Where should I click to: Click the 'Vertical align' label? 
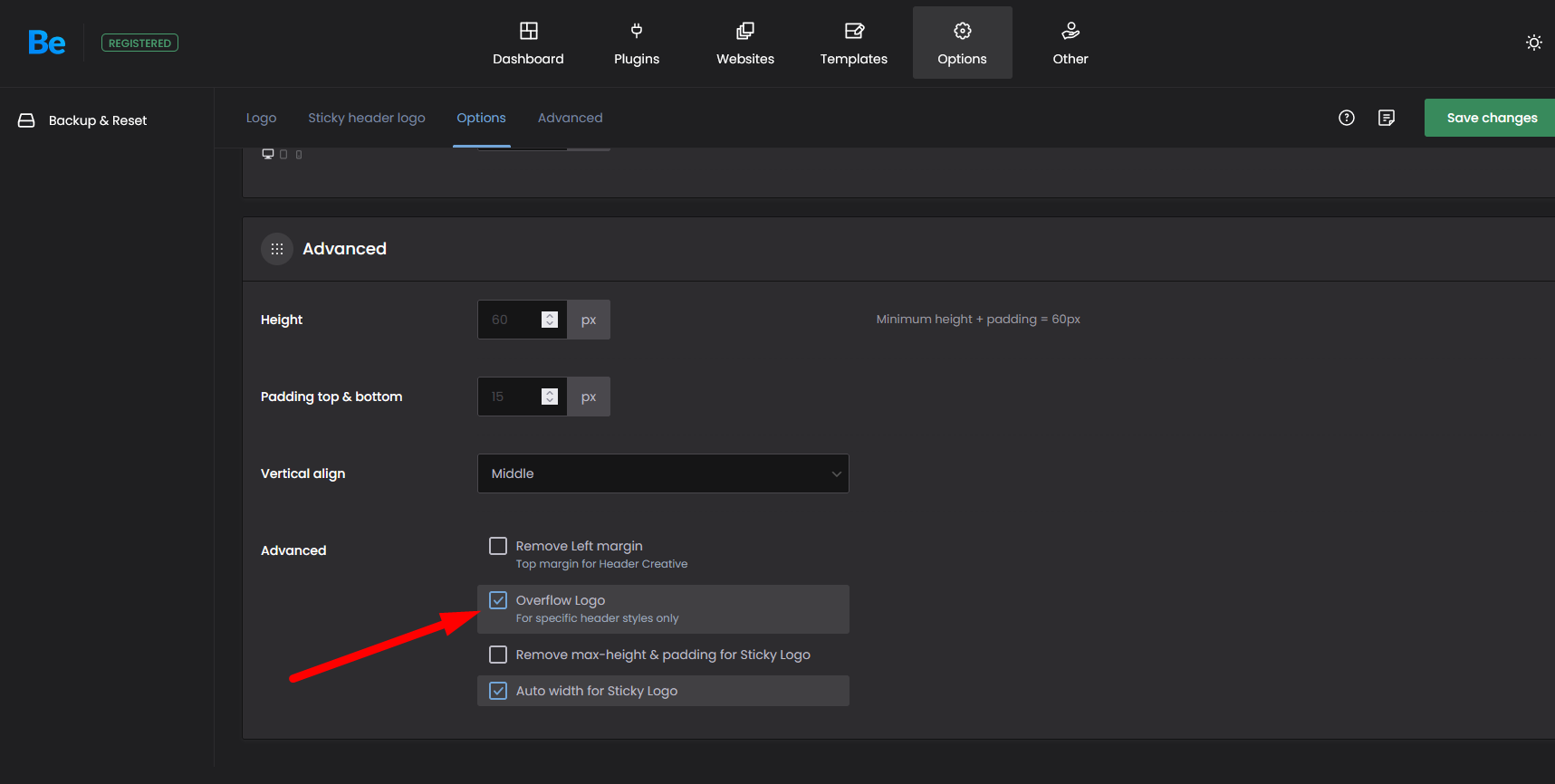[x=302, y=473]
